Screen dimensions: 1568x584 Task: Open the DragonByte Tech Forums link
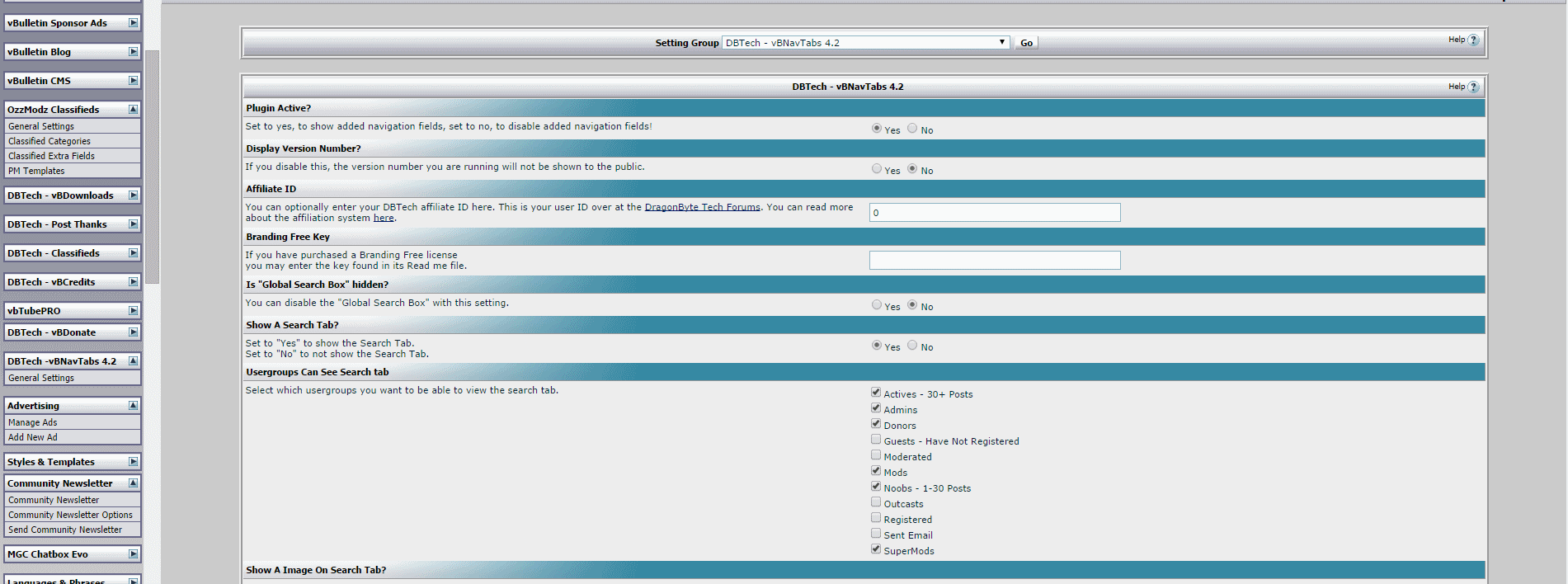click(703, 207)
